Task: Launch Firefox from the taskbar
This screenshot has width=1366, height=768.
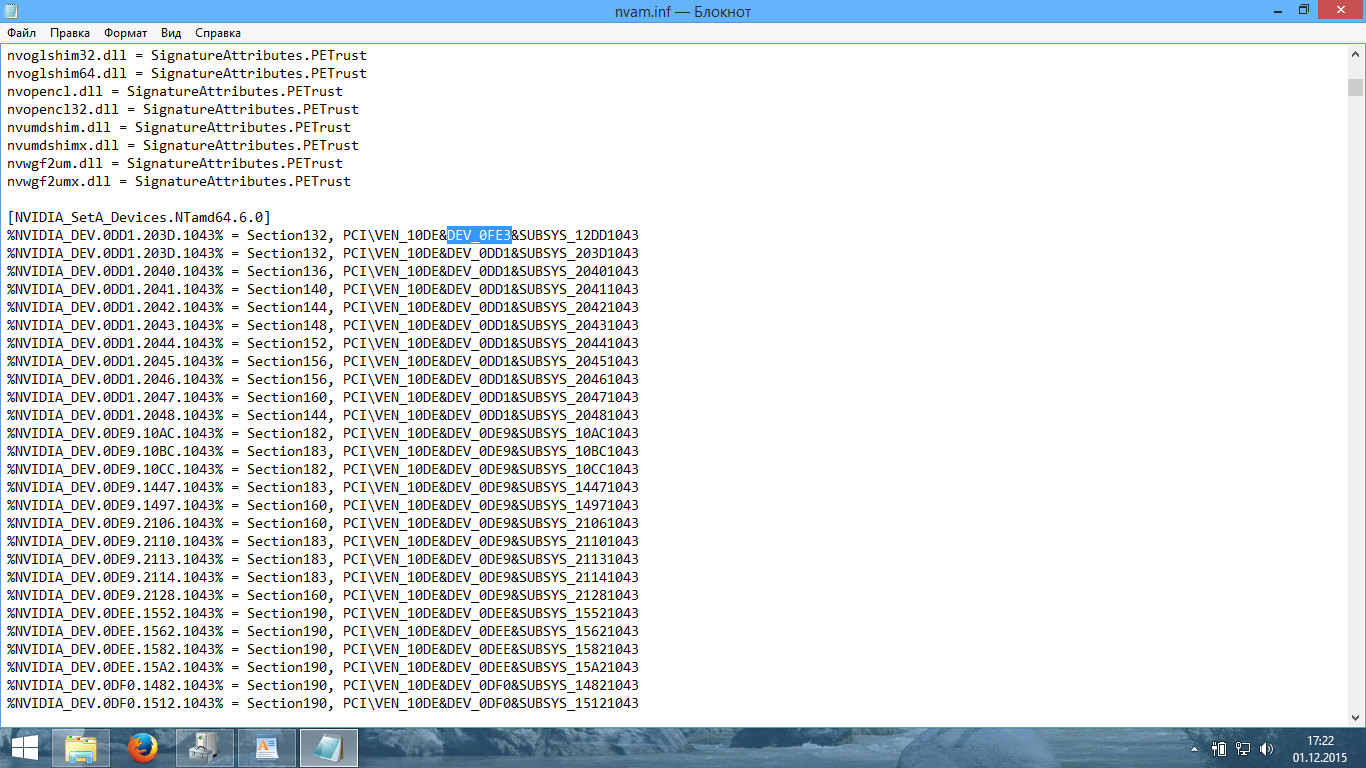Action: coord(143,747)
